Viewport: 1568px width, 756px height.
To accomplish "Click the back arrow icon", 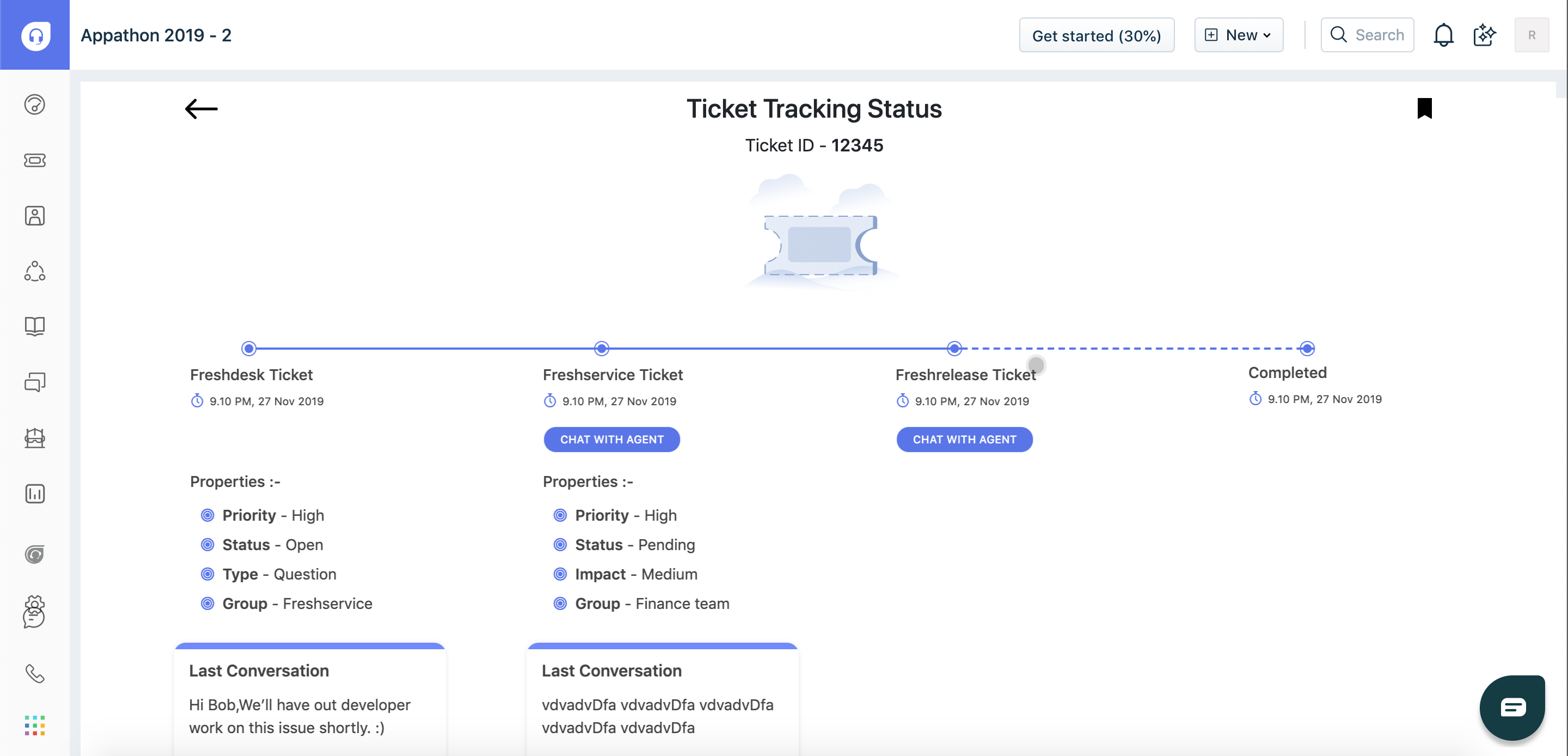I will tap(201, 109).
